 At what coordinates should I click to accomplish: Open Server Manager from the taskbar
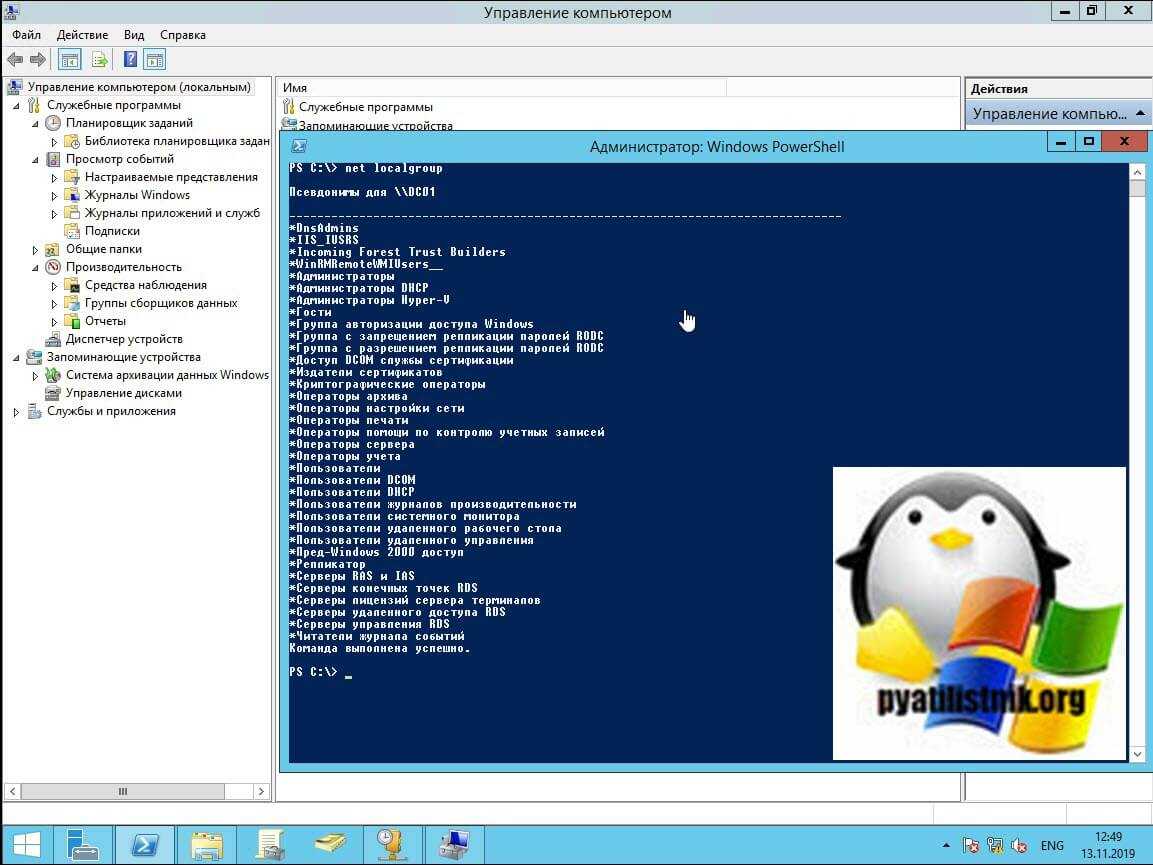[x=84, y=845]
